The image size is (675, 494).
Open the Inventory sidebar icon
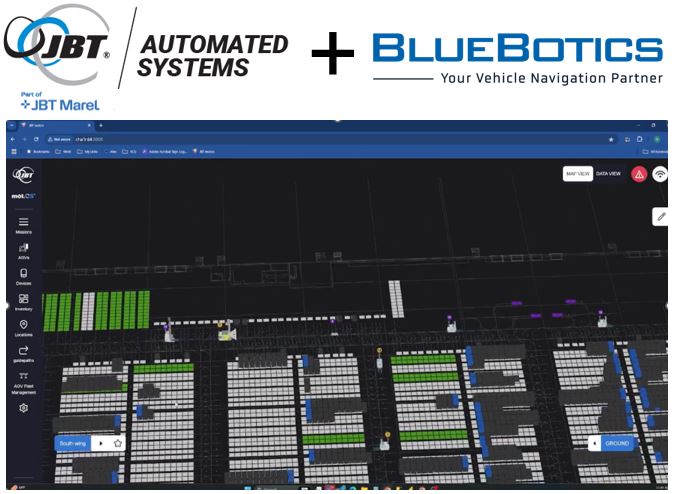(x=23, y=298)
